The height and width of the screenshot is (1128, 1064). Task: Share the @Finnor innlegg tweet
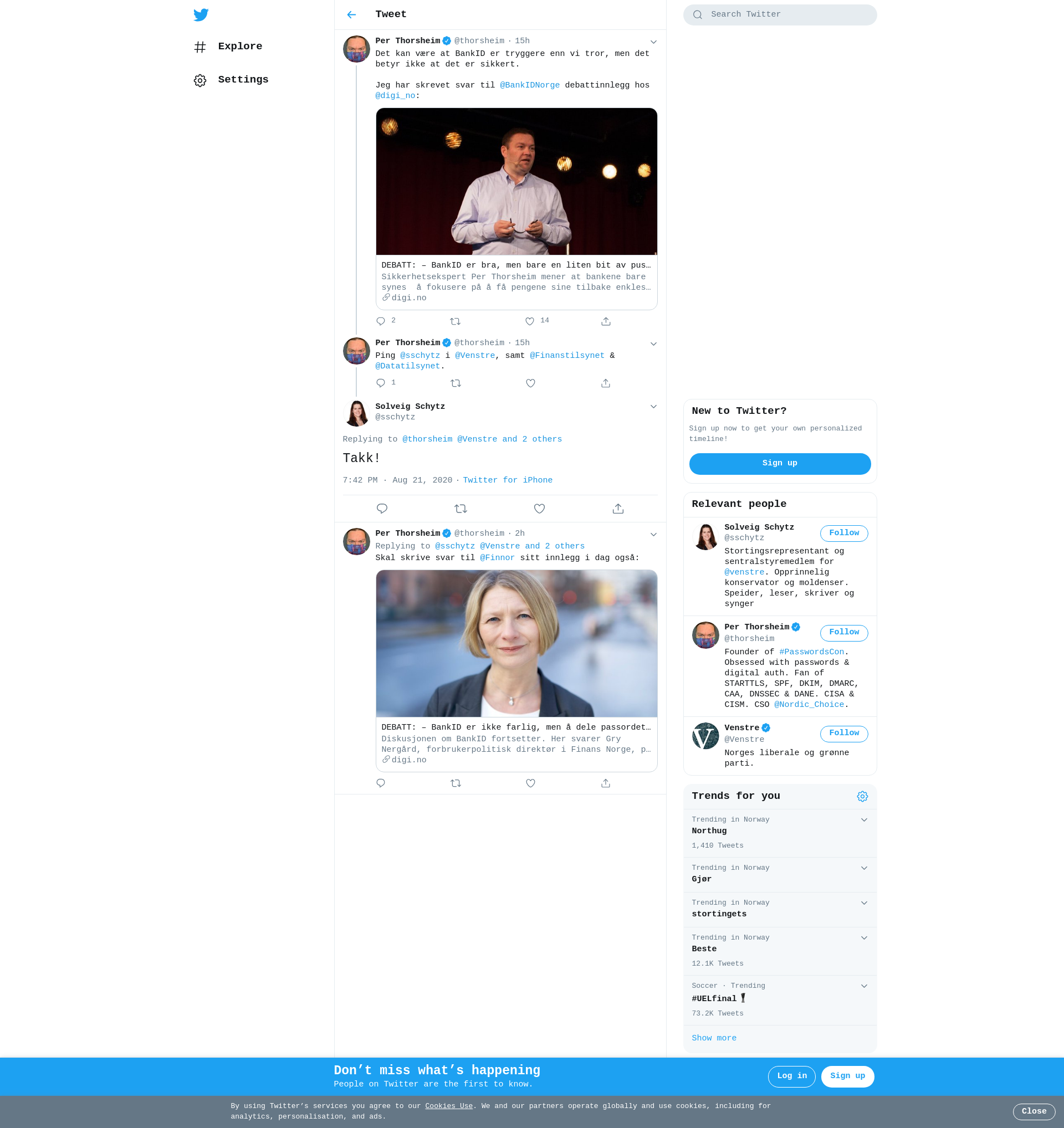pos(606,783)
